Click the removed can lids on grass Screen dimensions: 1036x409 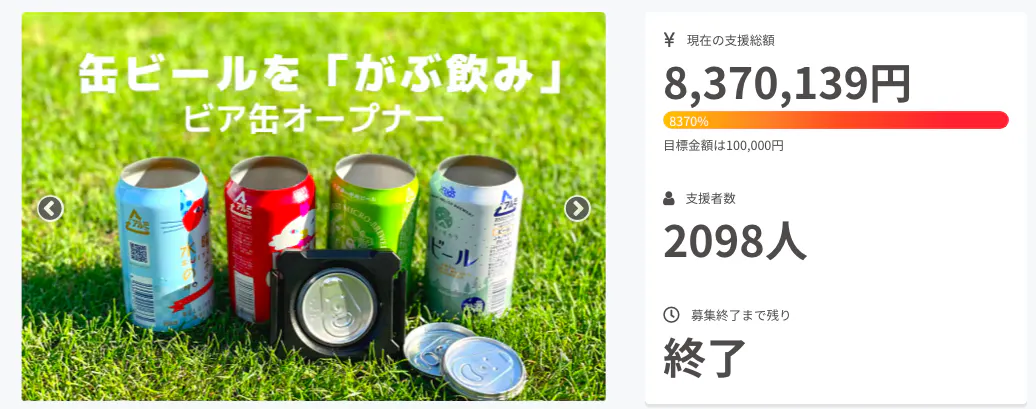[x=464, y=360]
